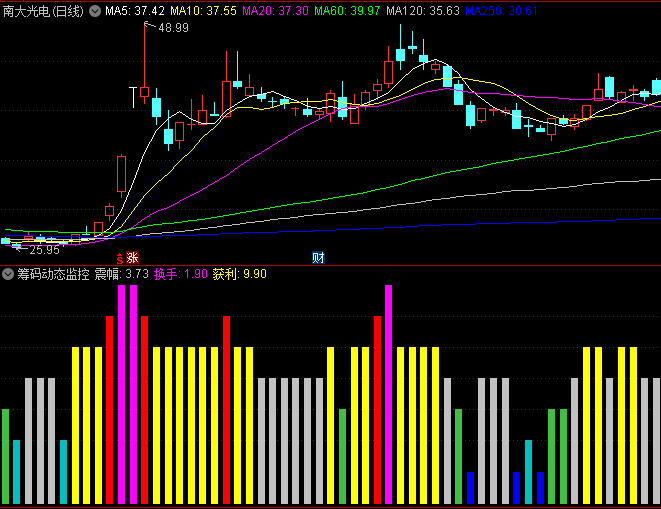The image size is (661, 509).
Task: Open the dropdown arrow beside 南大光电(日线)
Action: (95, 11)
